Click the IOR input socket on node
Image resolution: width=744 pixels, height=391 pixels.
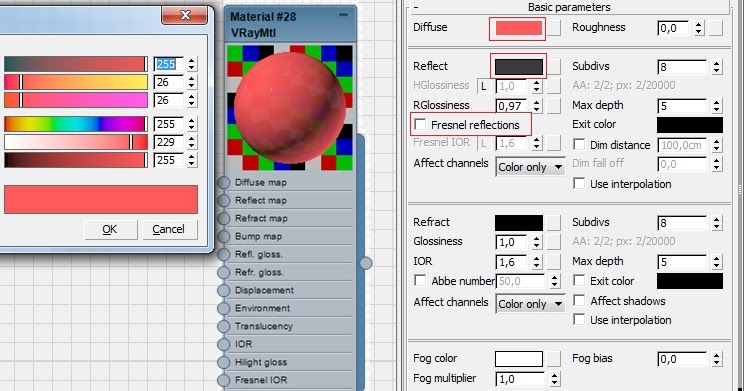coord(223,344)
